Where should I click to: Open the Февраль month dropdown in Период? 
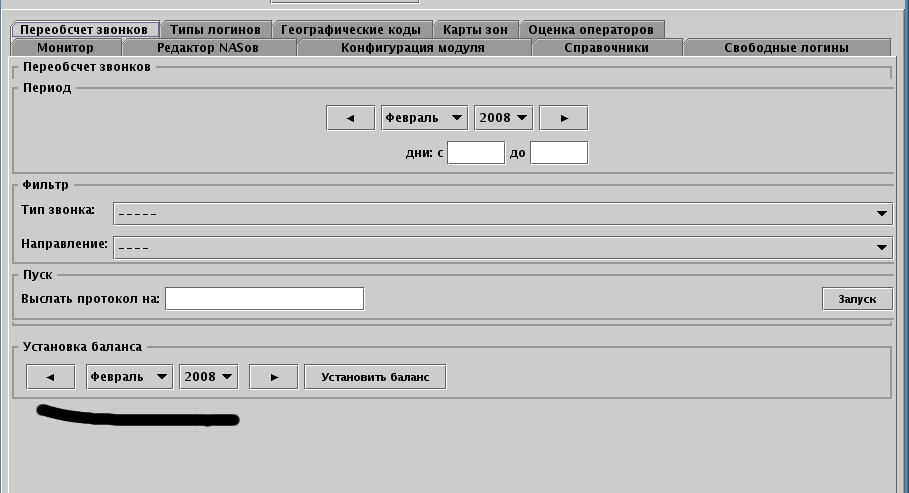tap(425, 118)
